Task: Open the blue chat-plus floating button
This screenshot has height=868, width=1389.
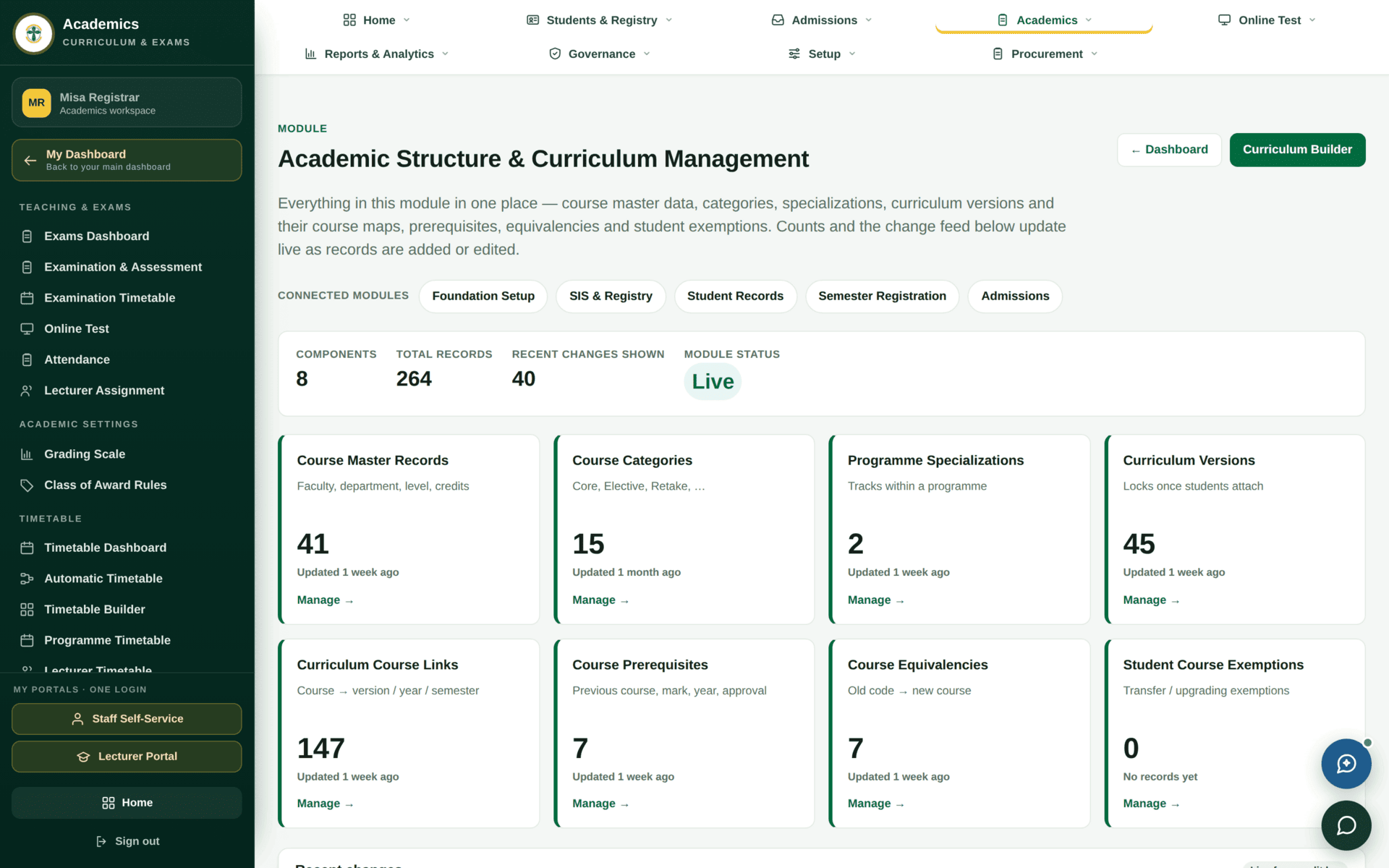Action: click(1346, 764)
